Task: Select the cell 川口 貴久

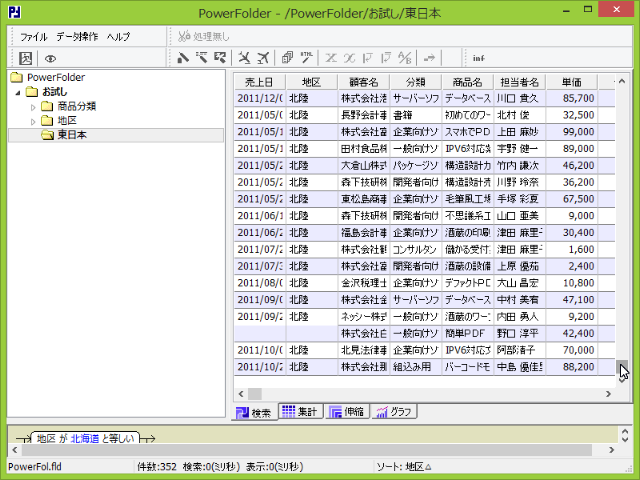Action: tap(520, 98)
